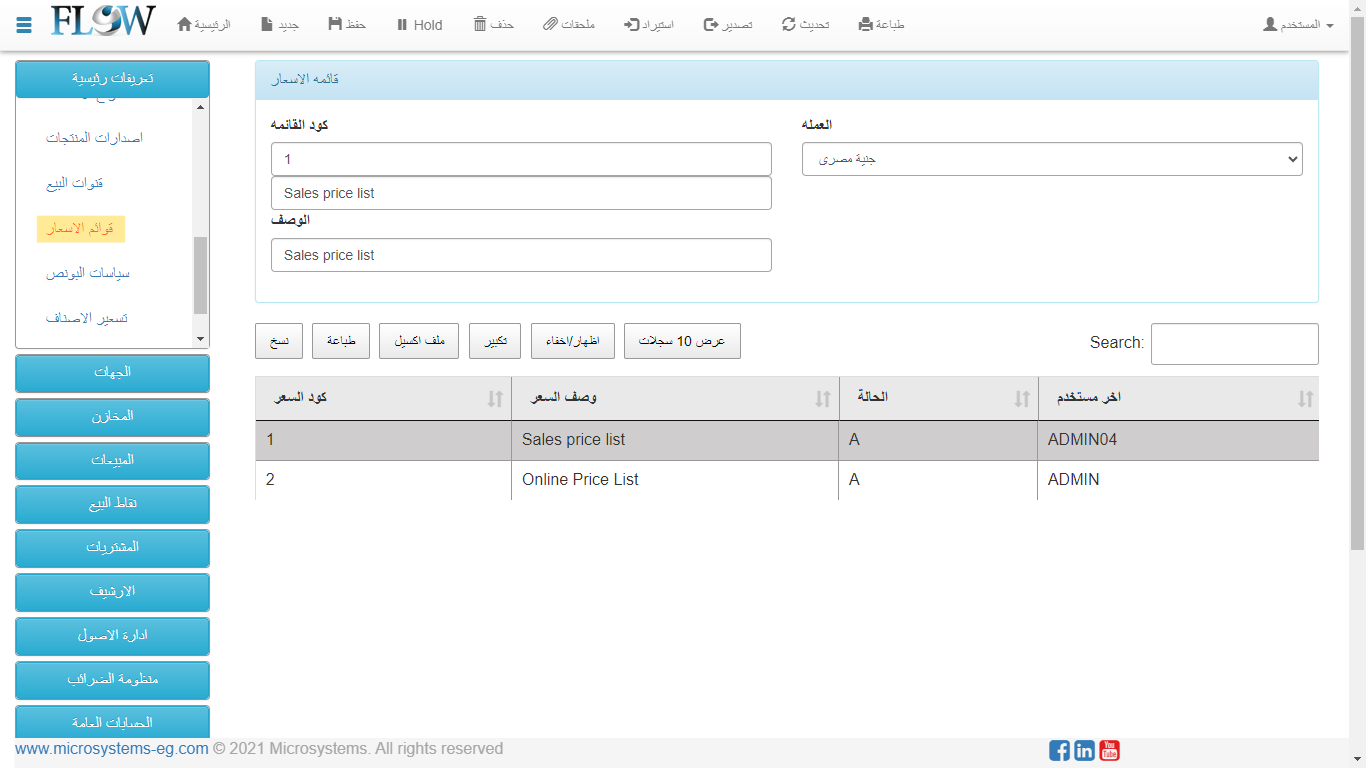This screenshot has height=768, width=1366.
Task: Sort by price code (كود السعر) column
Action: [383, 398]
